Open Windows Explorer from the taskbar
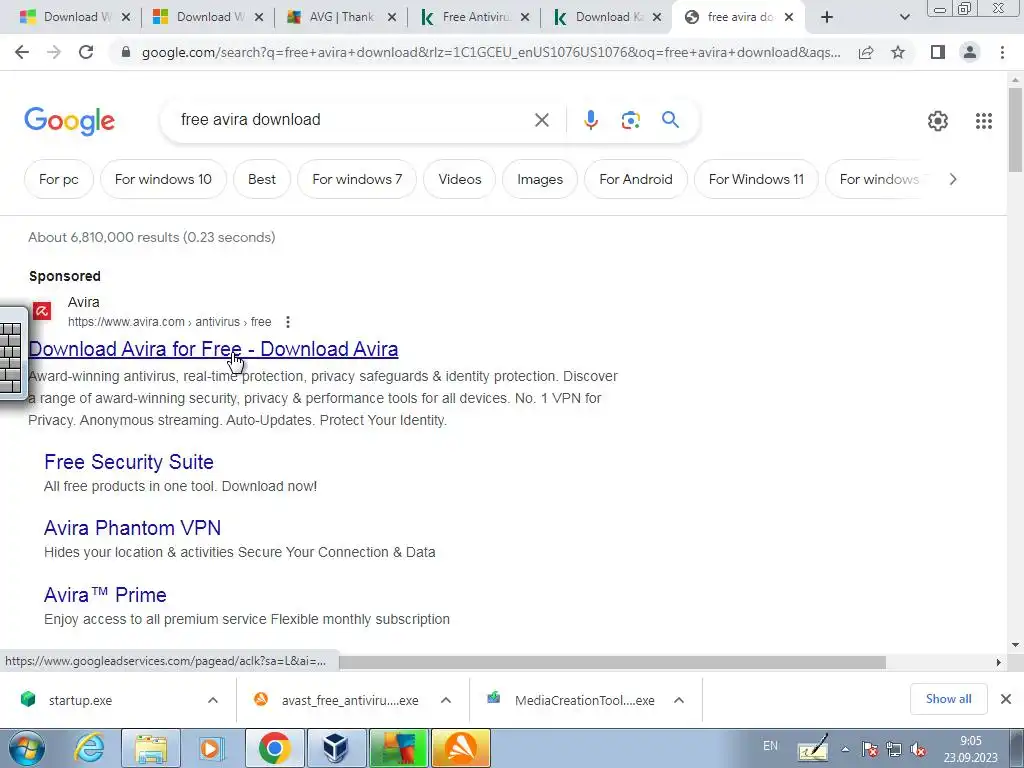Screen dimensions: 1024x768 click(151, 748)
